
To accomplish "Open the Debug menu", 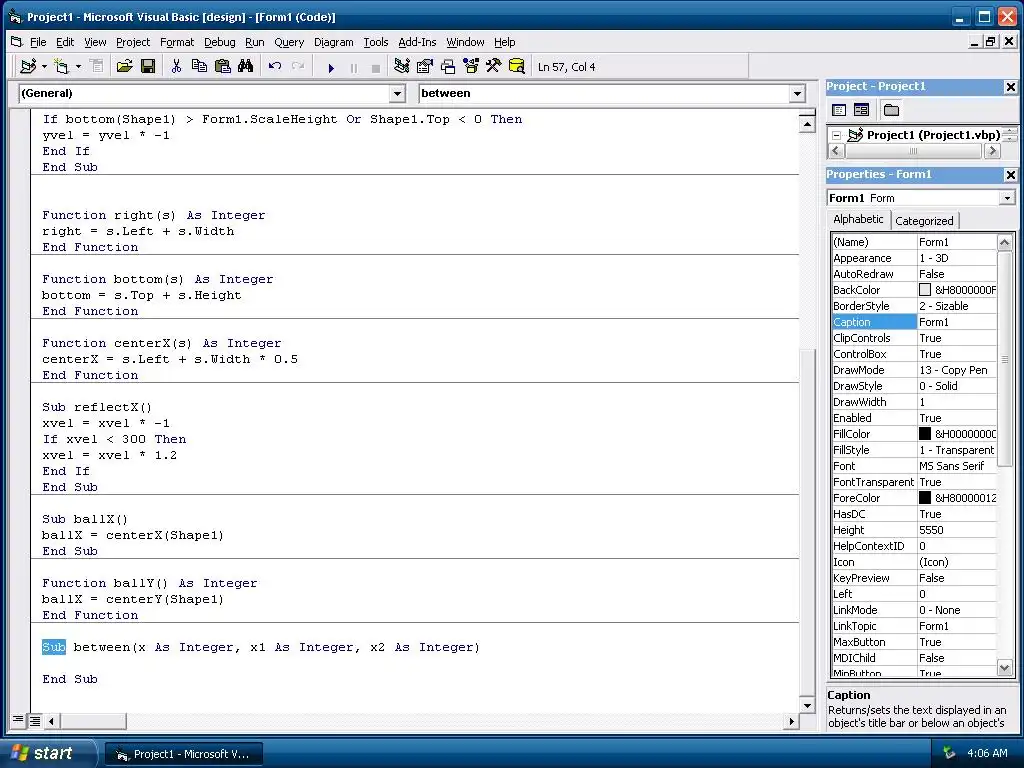I will tap(219, 42).
